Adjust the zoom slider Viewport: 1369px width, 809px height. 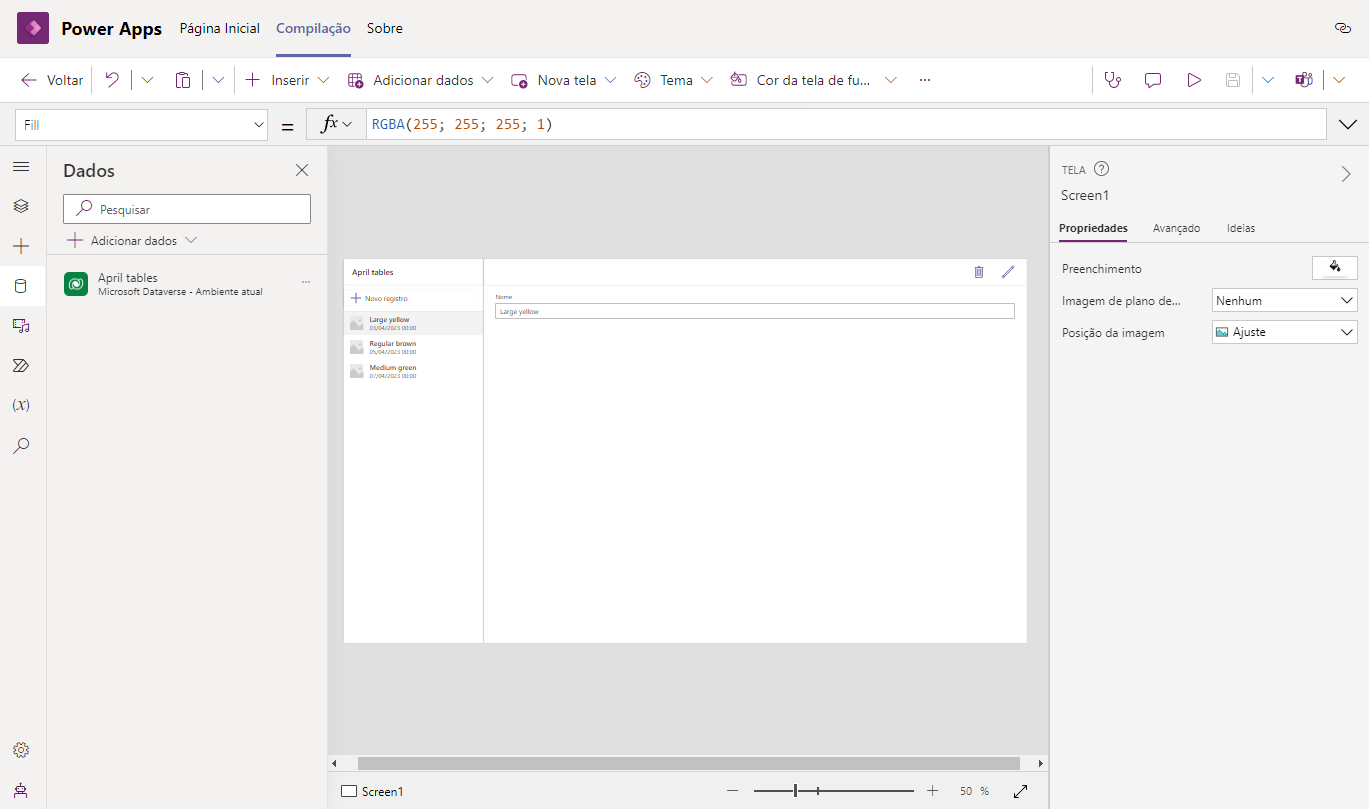pos(834,791)
